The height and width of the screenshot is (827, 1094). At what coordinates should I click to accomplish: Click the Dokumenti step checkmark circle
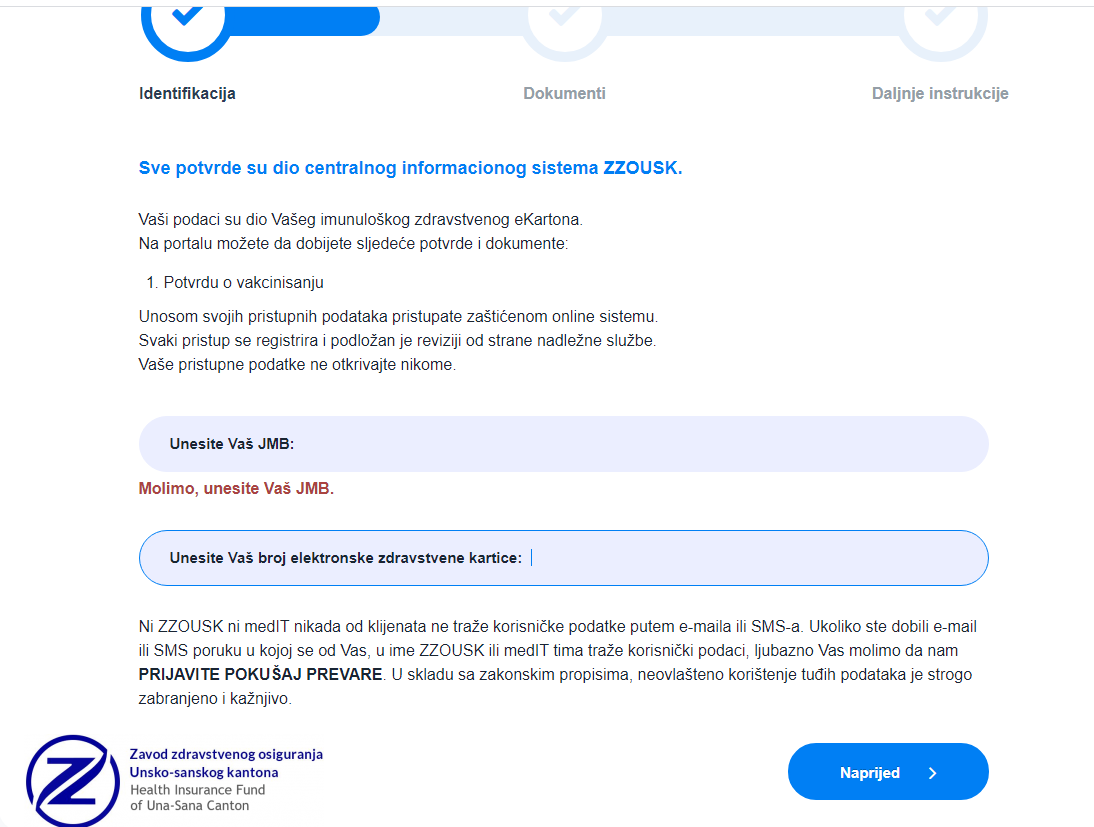click(564, 17)
